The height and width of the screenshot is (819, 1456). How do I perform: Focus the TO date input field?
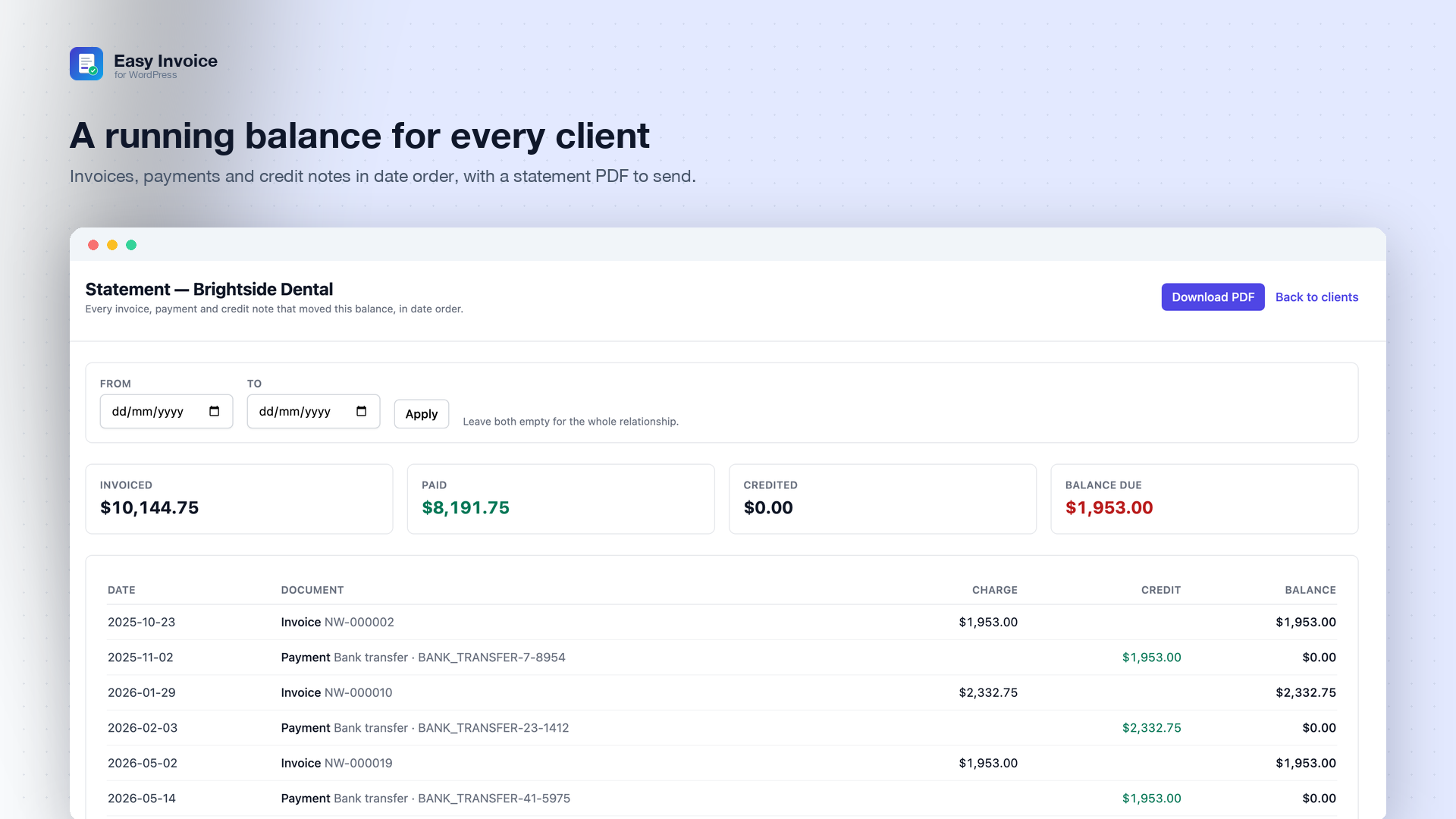coord(313,412)
